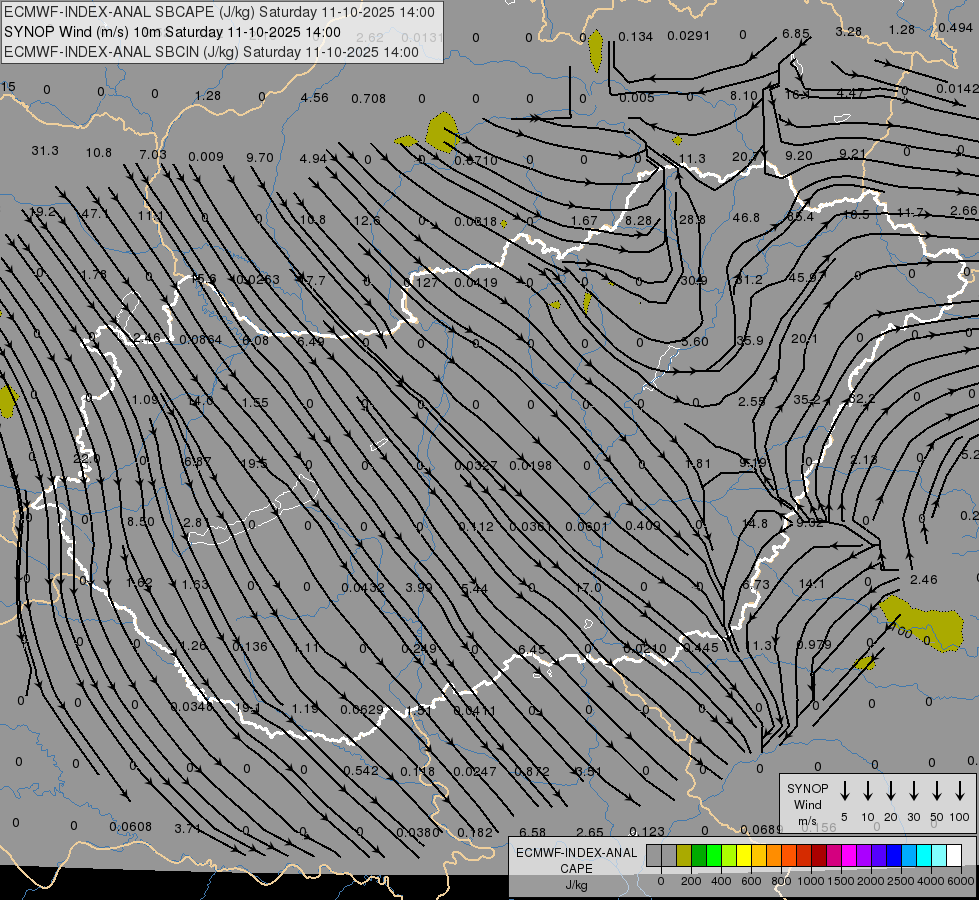This screenshot has height=900, width=979.
Task: Pick the first gray 0 J/kg swatch
Action: coord(654,855)
